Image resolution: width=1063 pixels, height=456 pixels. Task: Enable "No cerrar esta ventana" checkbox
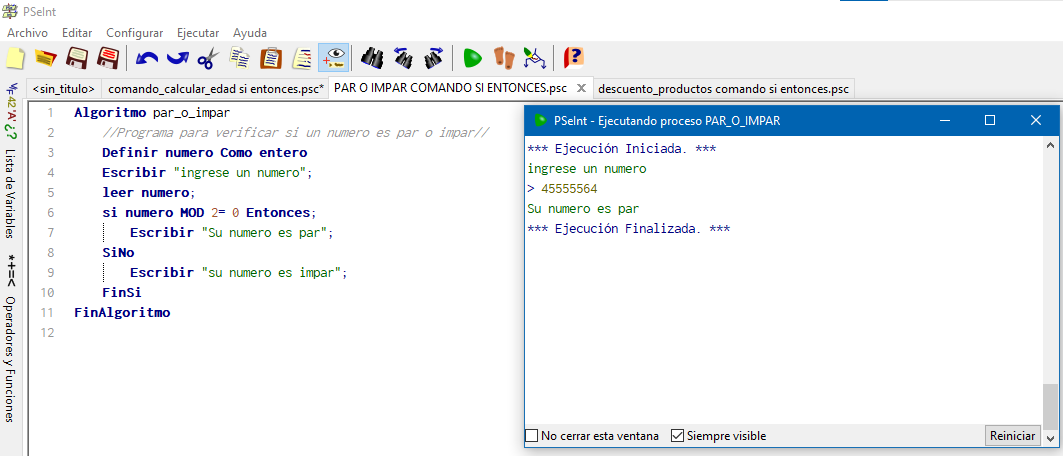click(532, 436)
